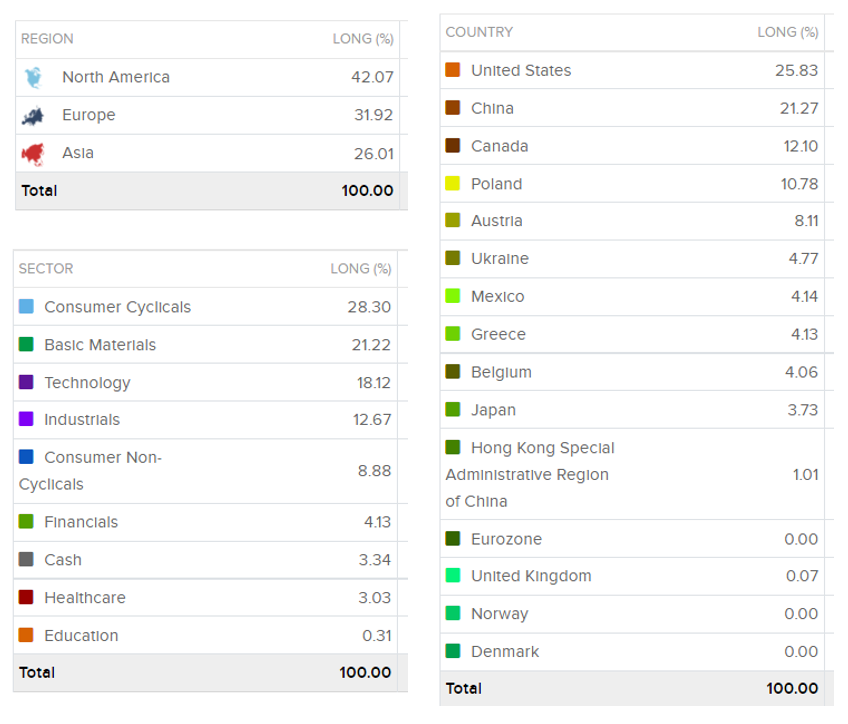The height and width of the screenshot is (724, 848).
Task: Click LONG (%) header in Region table
Action: [x=363, y=39]
